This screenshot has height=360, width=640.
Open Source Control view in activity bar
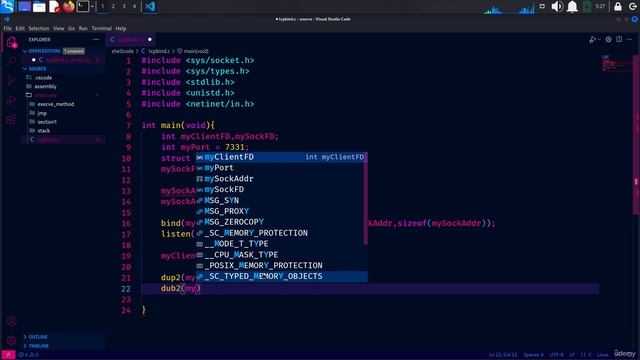pos(11,81)
